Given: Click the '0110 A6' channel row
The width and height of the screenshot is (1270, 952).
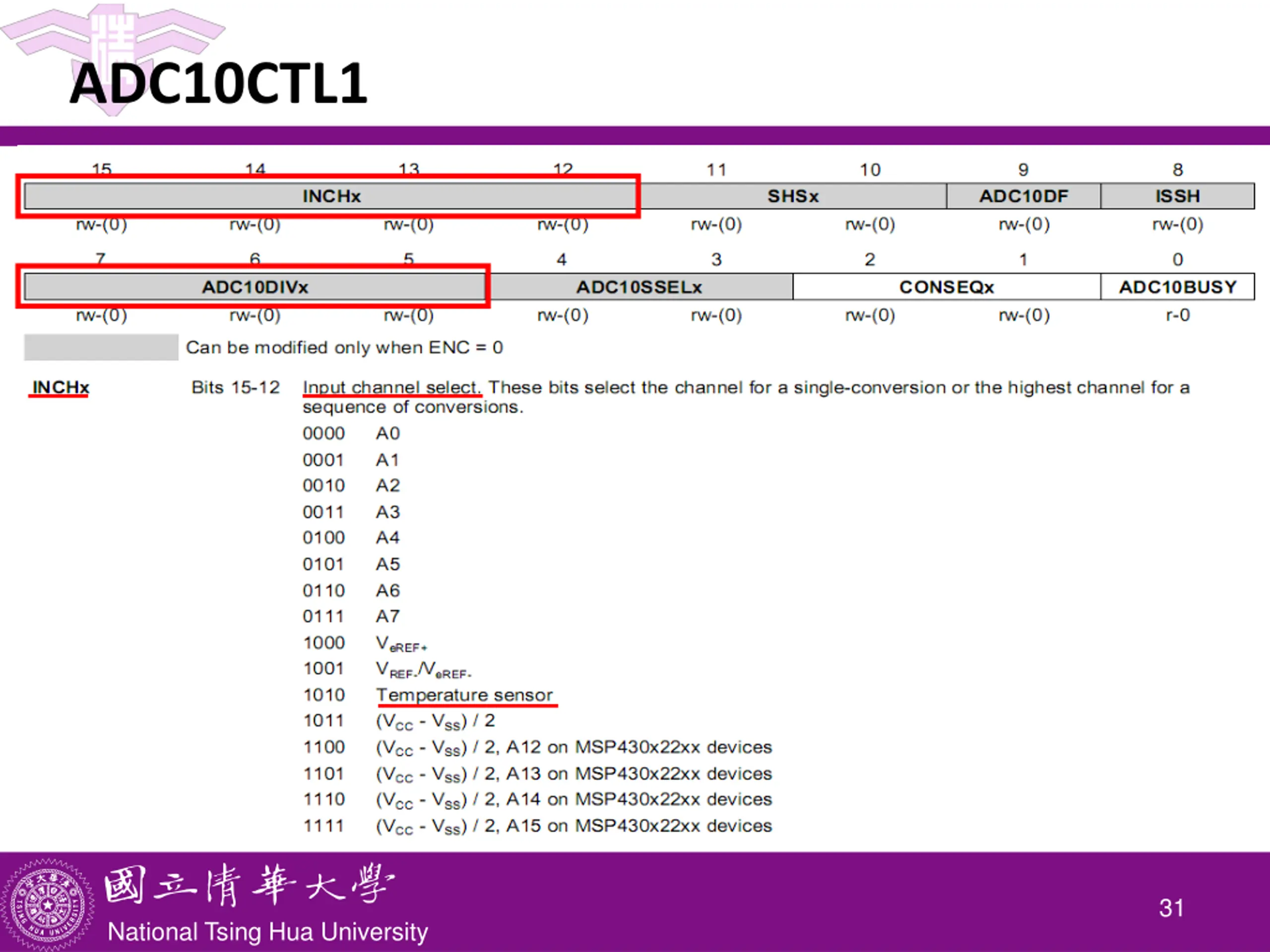Looking at the screenshot, I should pyautogui.click(x=351, y=591).
